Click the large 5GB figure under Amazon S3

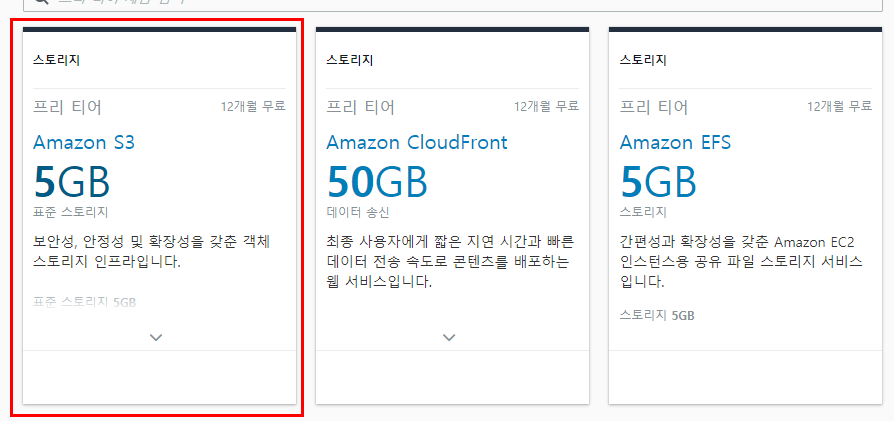(71, 181)
